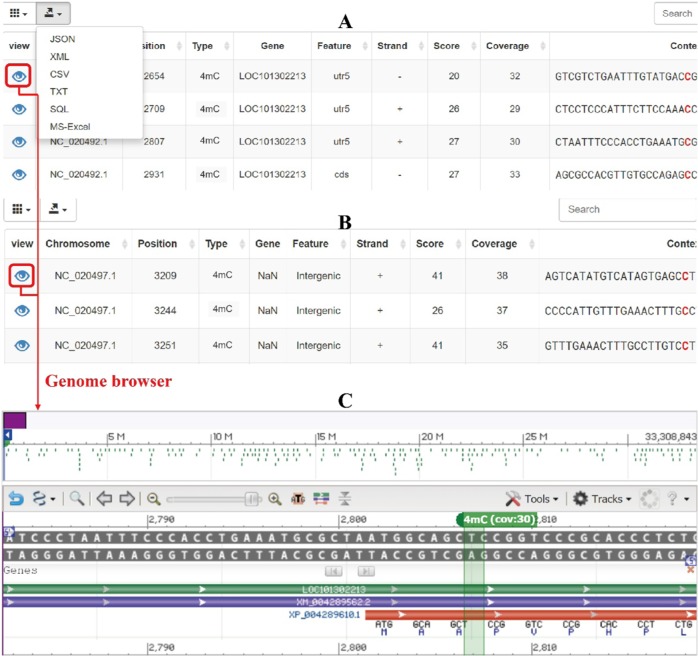698x656 pixels.
Task: Click the Genes track label
Action: (20, 570)
